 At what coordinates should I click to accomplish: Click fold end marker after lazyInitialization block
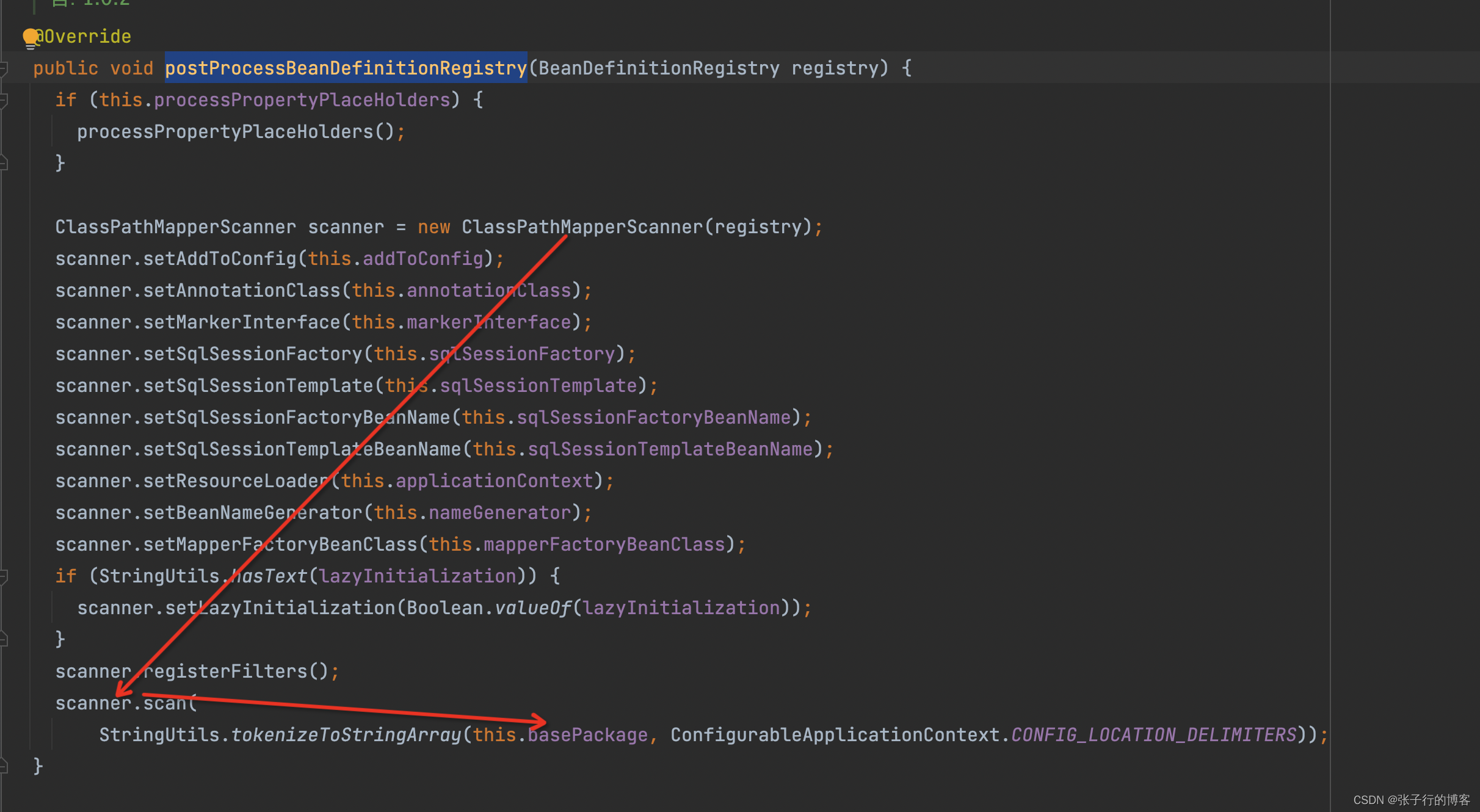[4, 639]
